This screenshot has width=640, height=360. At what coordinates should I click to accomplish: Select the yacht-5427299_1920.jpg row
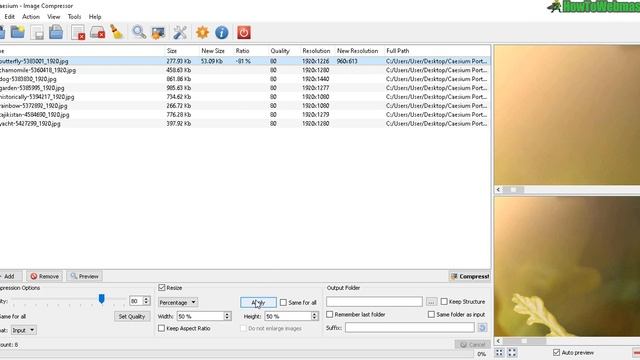245,124
